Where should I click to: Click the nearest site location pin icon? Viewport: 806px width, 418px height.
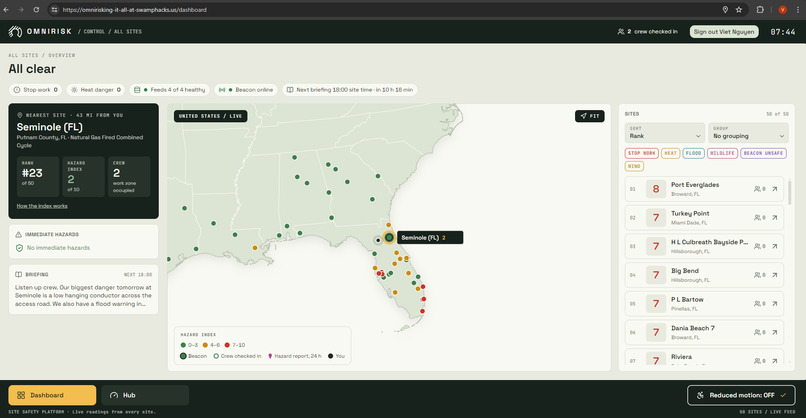pyautogui.click(x=20, y=115)
